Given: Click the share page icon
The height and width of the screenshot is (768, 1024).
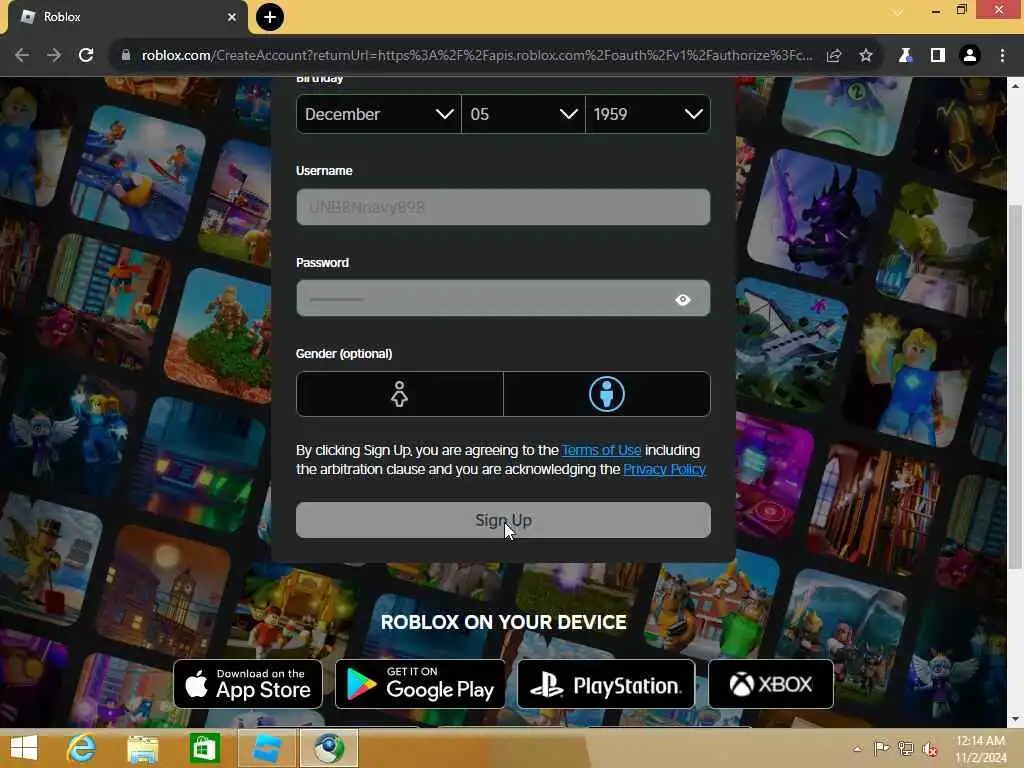Looking at the screenshot, I should click(833, 56).
